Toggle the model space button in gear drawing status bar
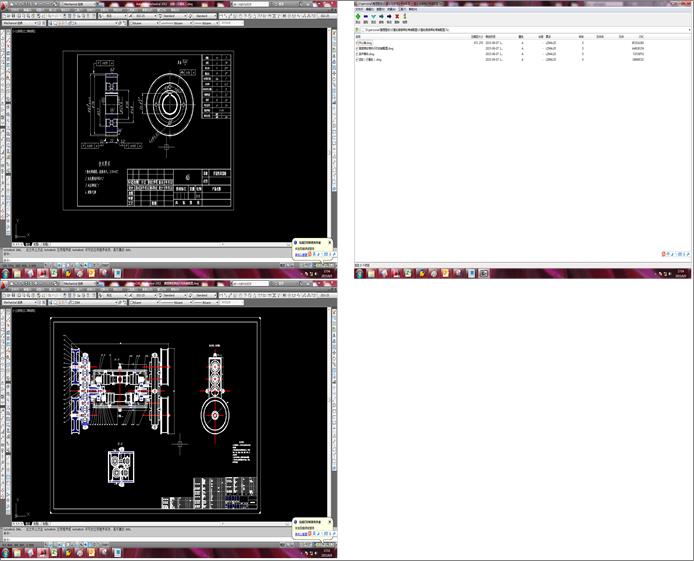 click(x=283, y=265)
